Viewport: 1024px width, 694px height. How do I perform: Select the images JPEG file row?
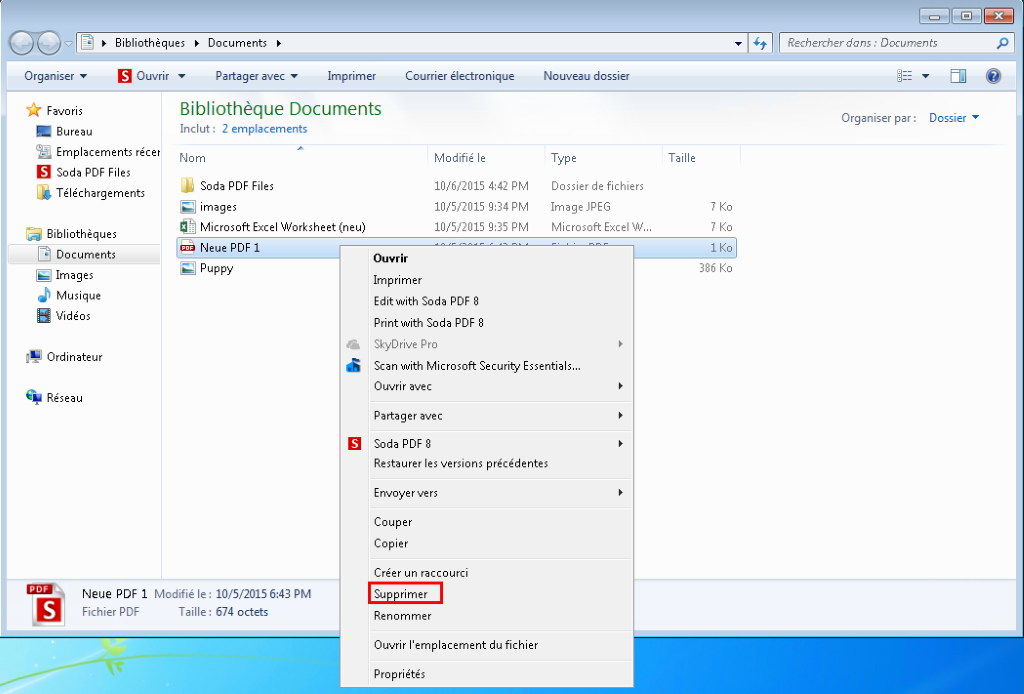point(456,206)
